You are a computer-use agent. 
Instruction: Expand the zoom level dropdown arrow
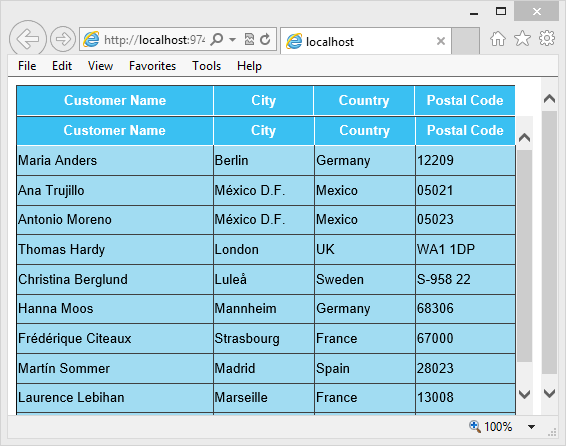click(531, 427)
